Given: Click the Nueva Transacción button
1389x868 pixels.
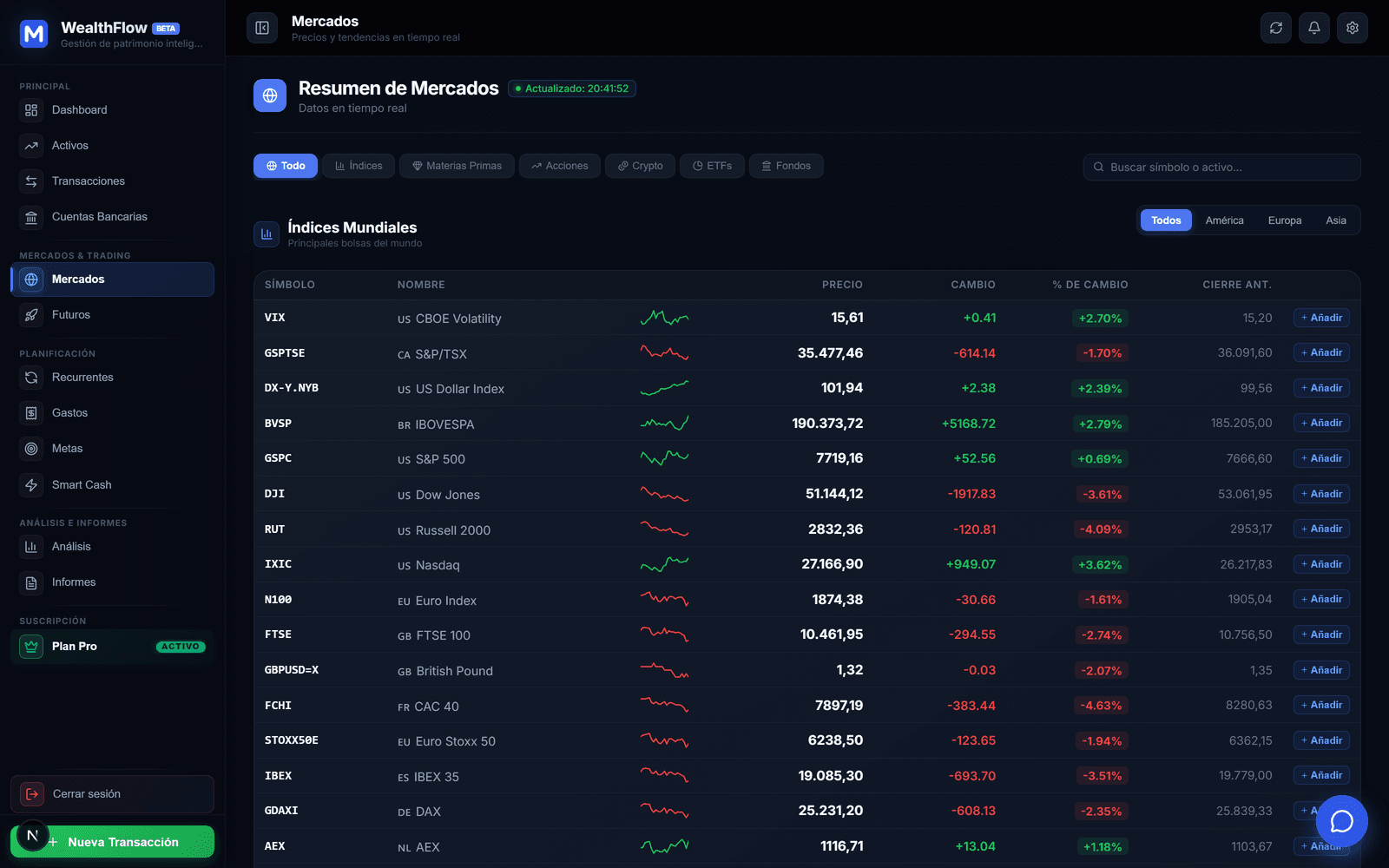Looking at the screenshot, I should 113,842.
